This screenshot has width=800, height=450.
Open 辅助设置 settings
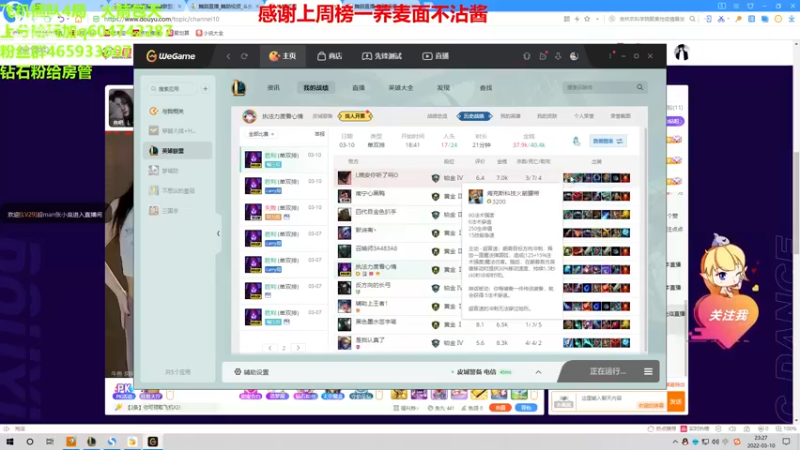point(252,372)
